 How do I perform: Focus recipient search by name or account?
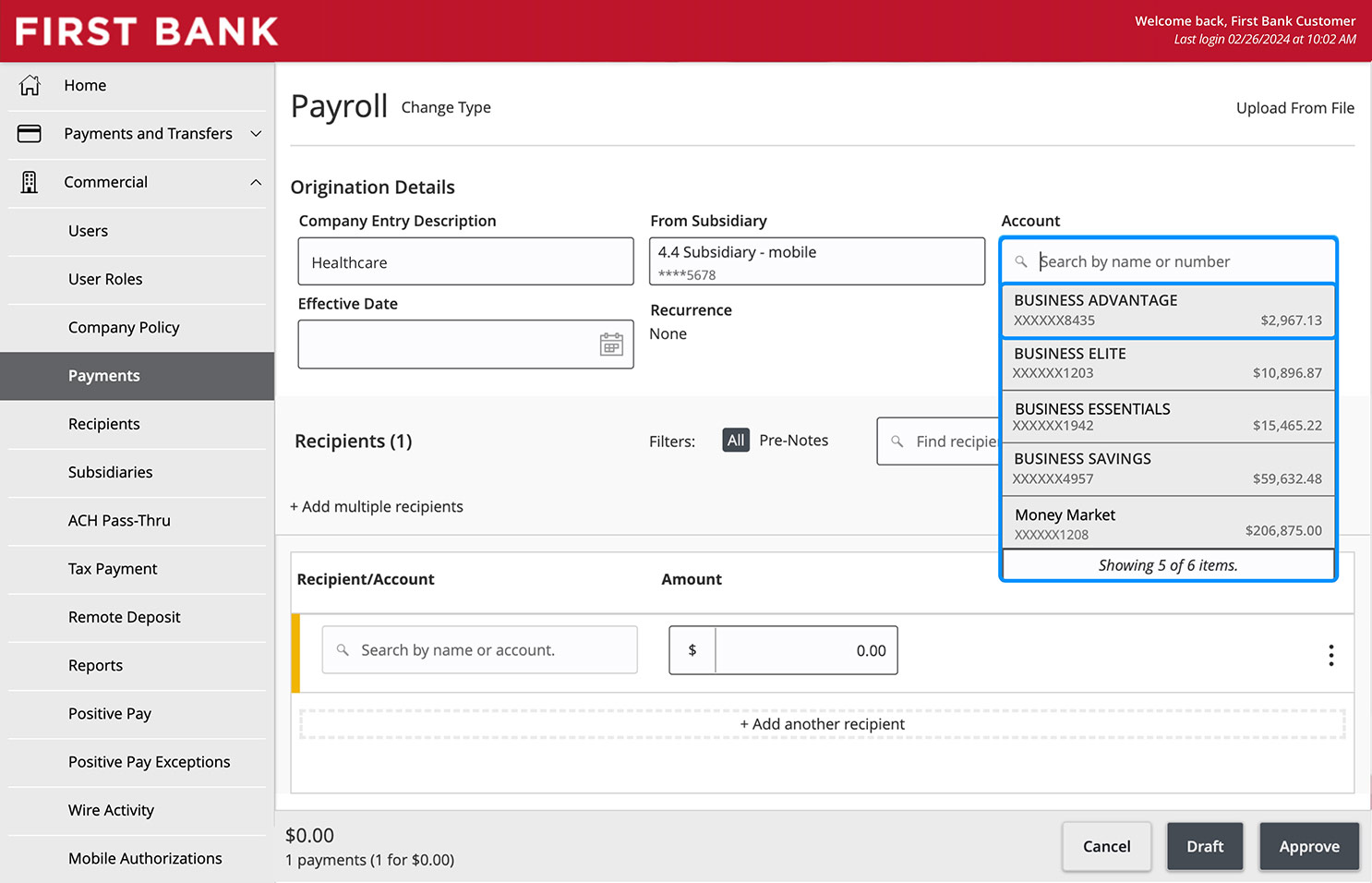coord(479,650)
